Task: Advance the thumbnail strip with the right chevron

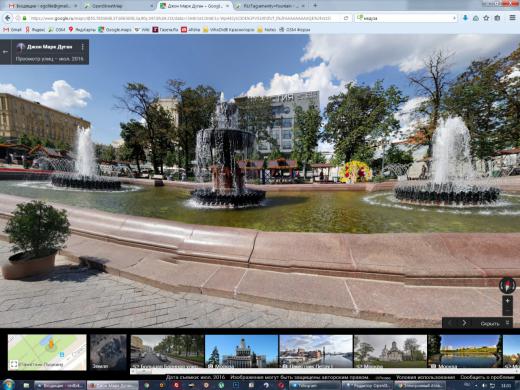Action: (x=464, y=323)
